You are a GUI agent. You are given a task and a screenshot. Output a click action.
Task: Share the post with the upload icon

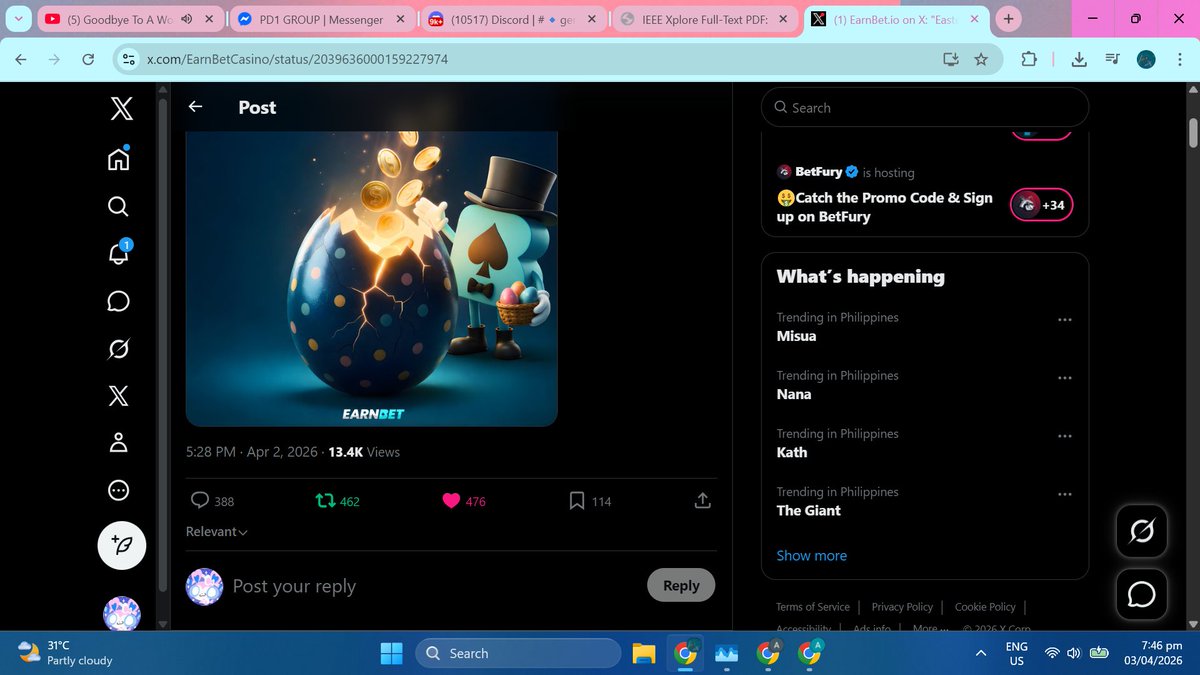(702, 500)
